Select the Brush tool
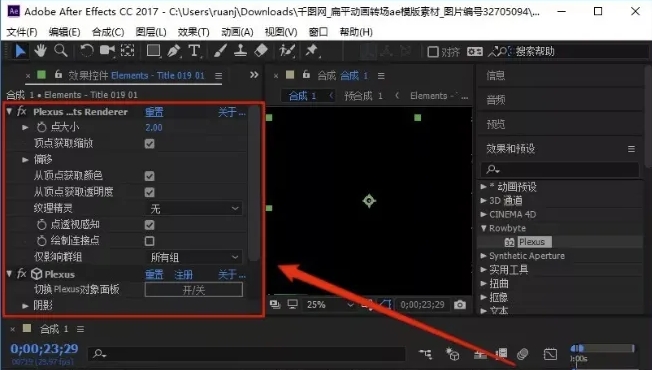Viewport: 652px width, 370px height. 220,51
